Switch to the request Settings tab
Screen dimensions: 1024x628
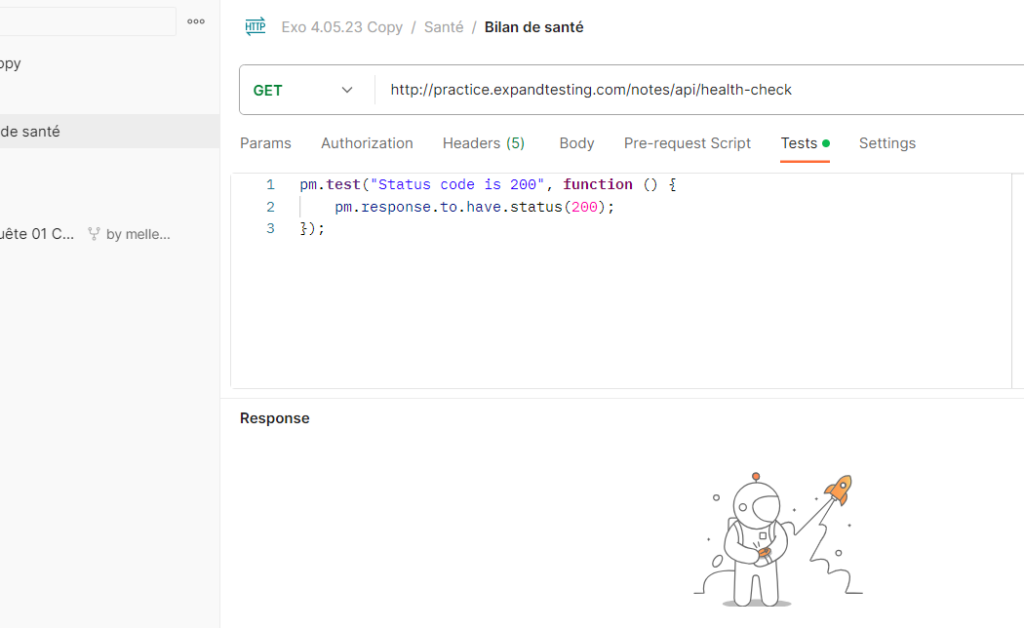click(x=887, y=143)
